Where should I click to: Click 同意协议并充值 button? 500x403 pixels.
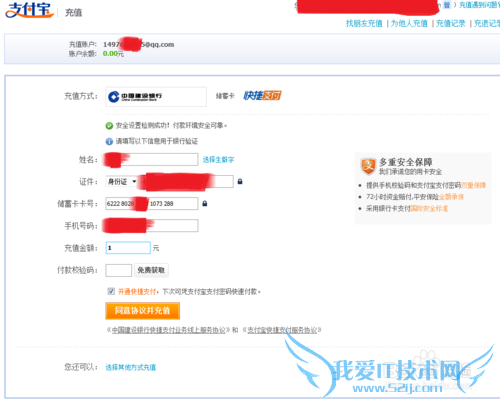tap(143, 311)
